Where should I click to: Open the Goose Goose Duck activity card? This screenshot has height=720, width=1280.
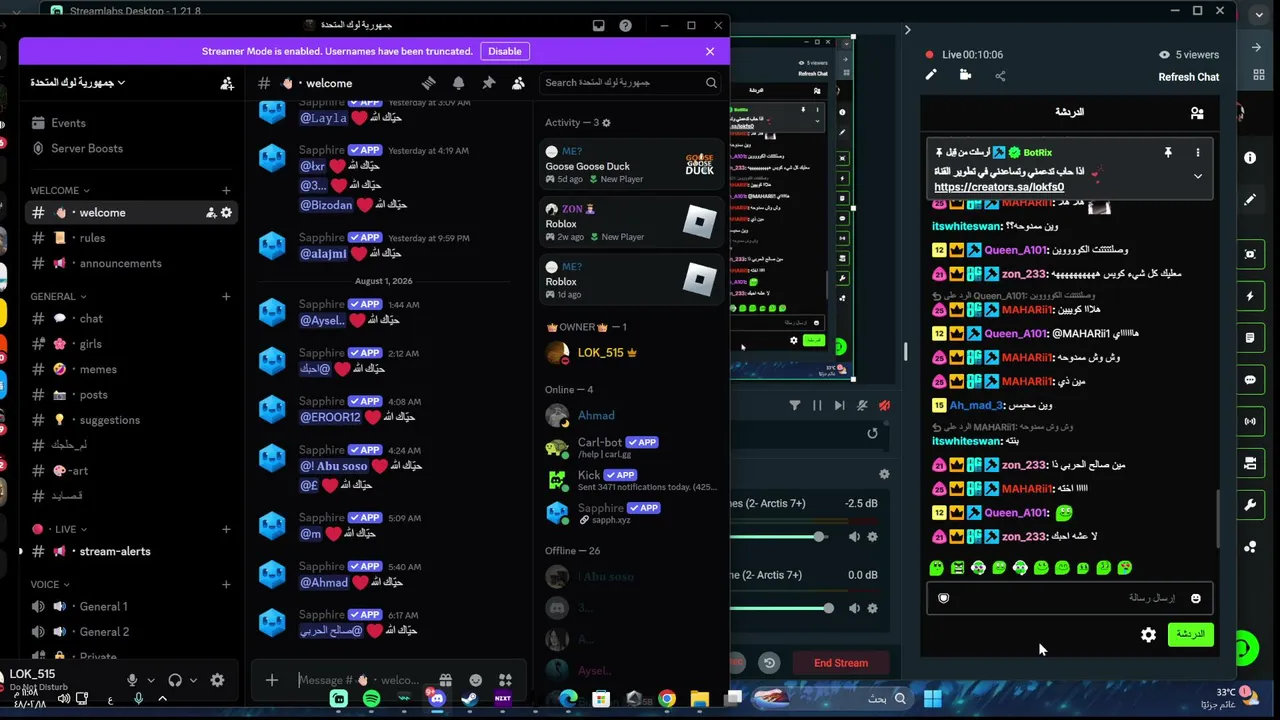tap(632, 165)
